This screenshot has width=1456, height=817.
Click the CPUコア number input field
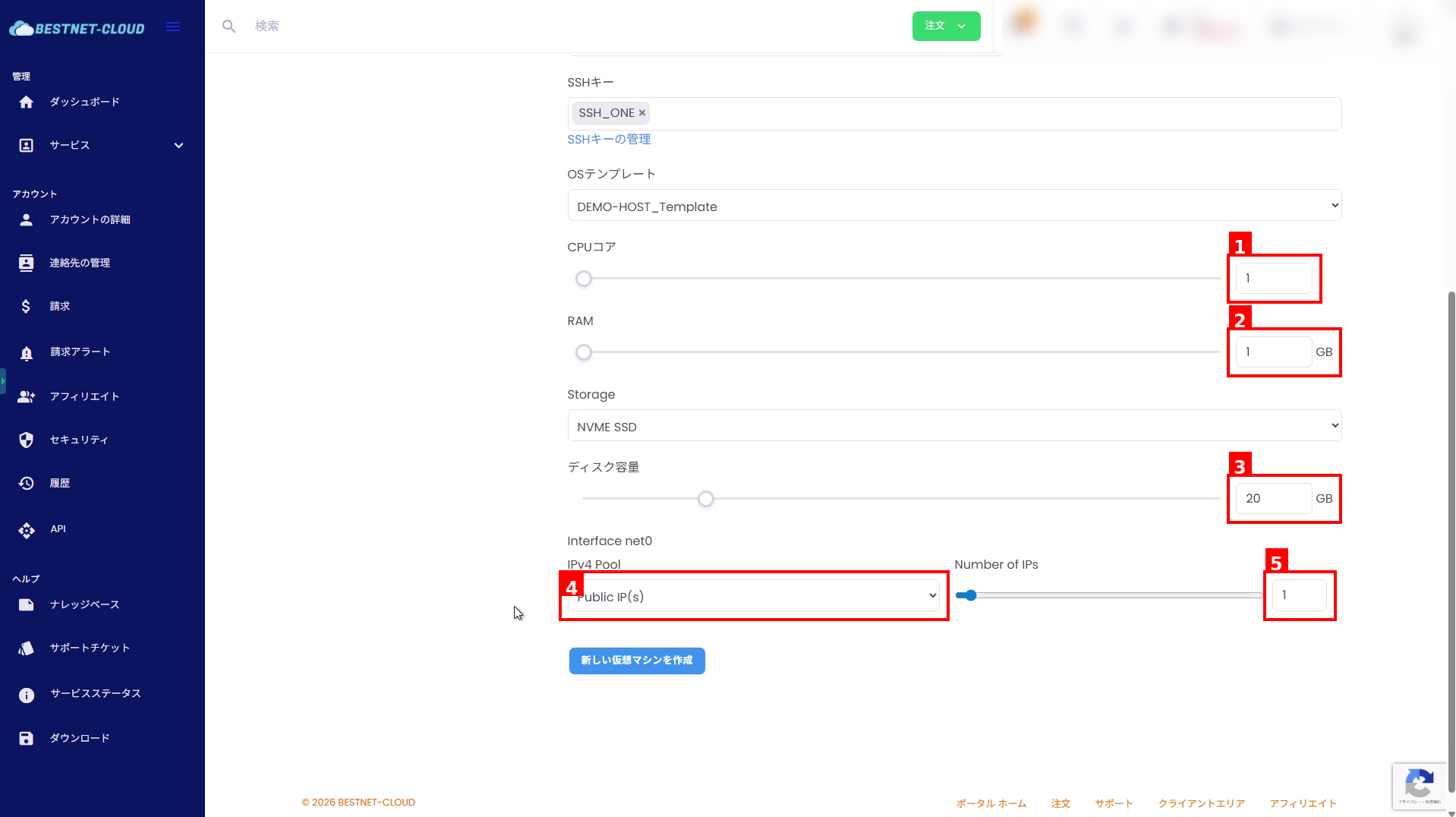coord(1273,279)
